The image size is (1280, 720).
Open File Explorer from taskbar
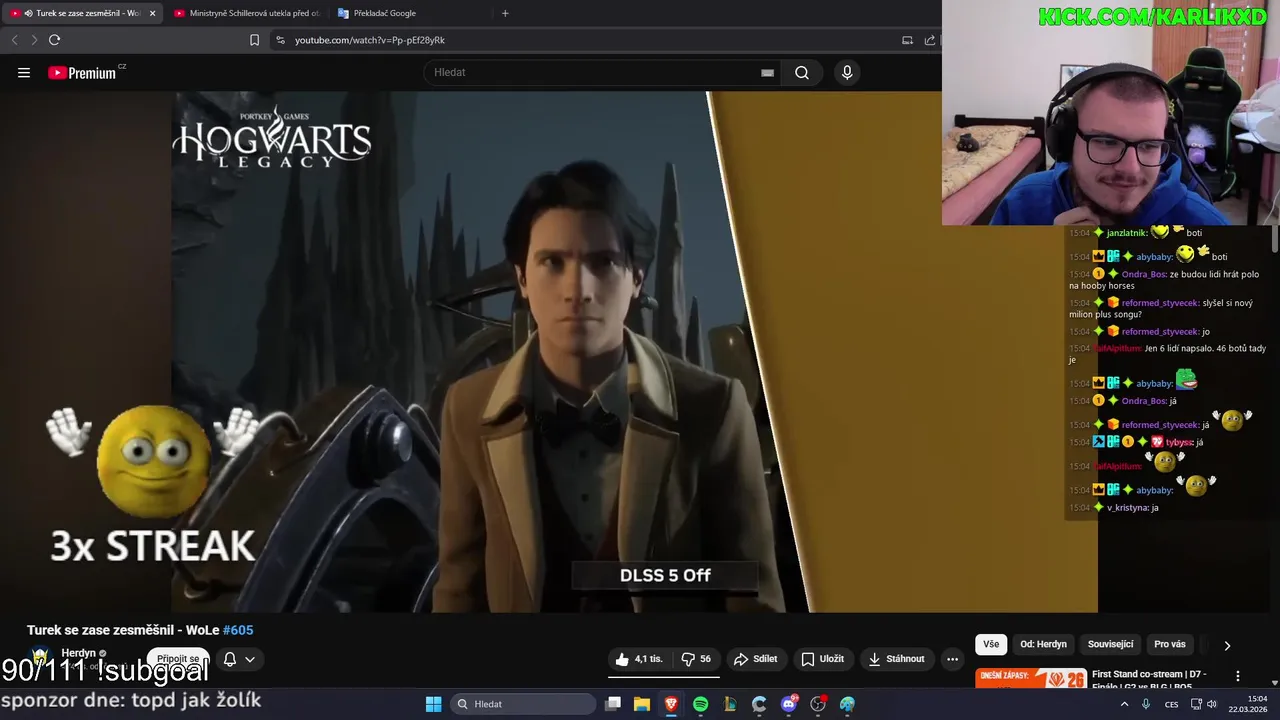click(x=642, y=704)
